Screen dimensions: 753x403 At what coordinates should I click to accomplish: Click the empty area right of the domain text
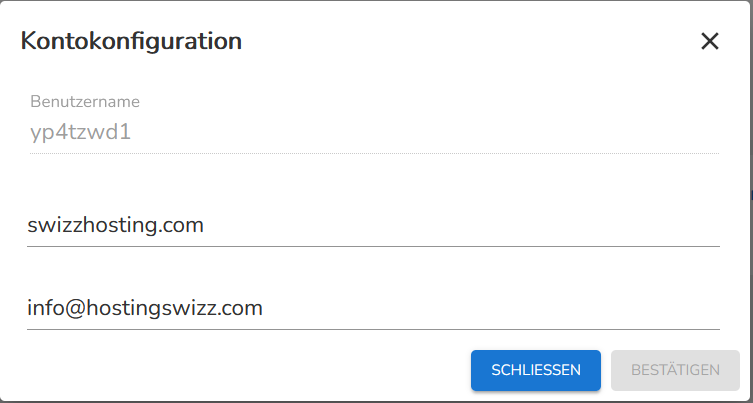point(461,225)
